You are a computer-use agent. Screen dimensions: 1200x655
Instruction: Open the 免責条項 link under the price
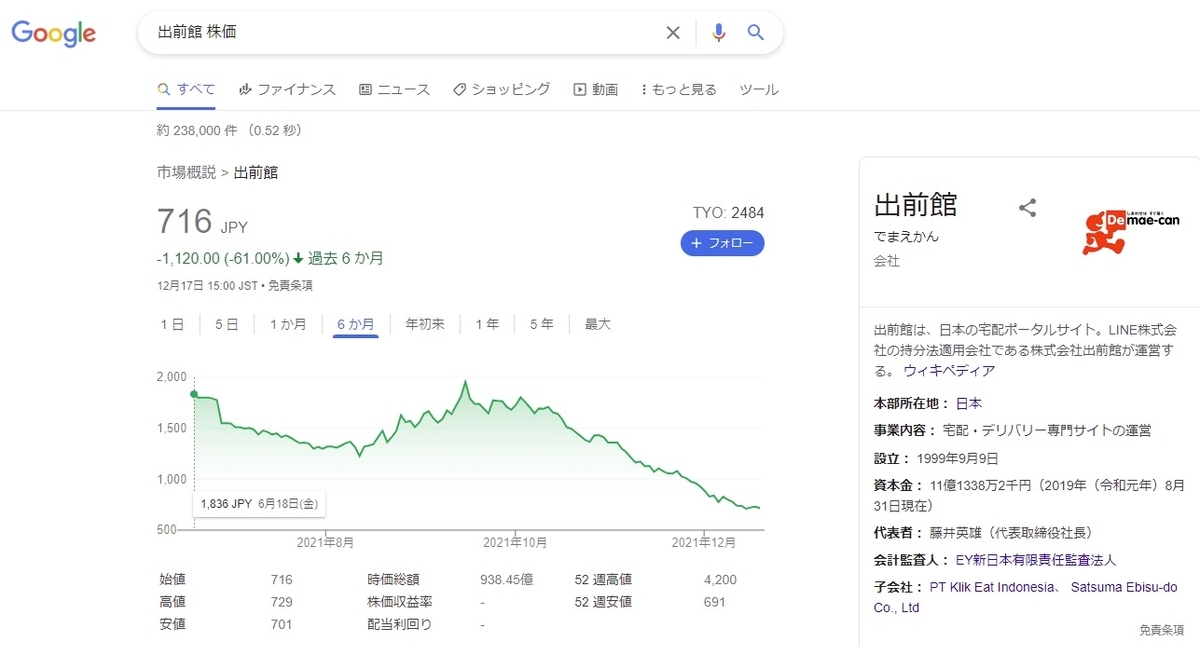[x=291, y=285]
